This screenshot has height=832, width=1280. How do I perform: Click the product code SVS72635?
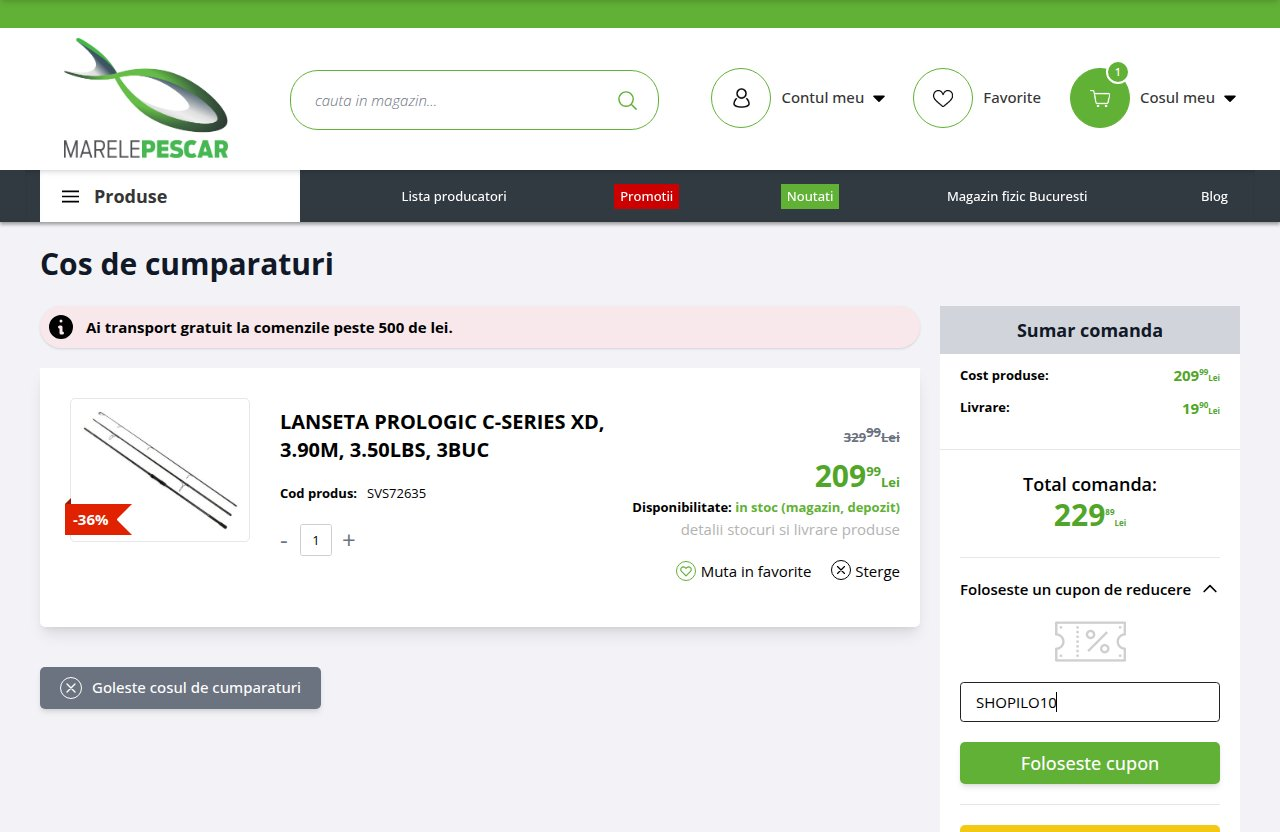[x=396, y=493]
